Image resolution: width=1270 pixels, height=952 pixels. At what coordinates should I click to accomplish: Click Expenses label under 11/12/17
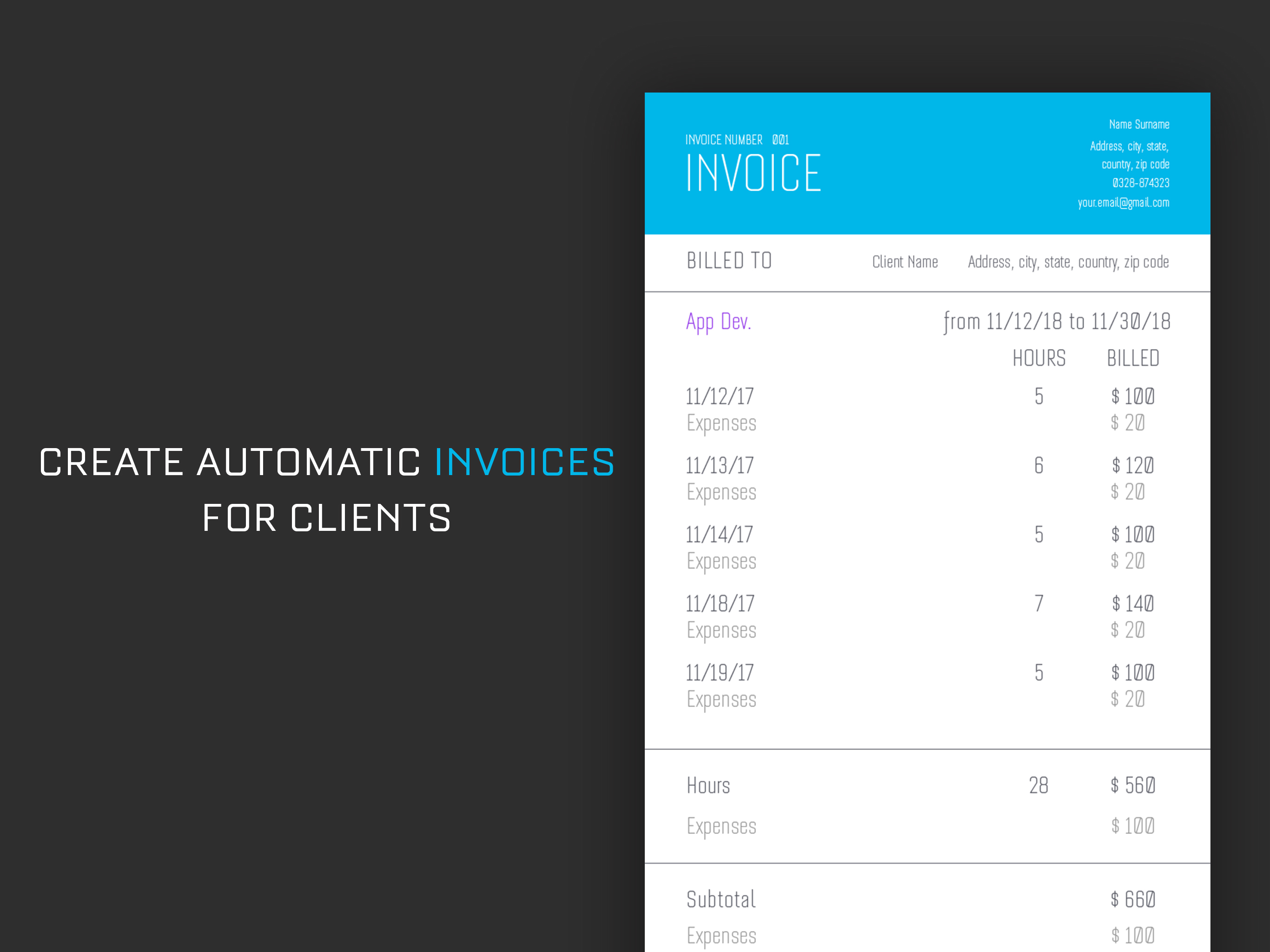pos(721,424)
